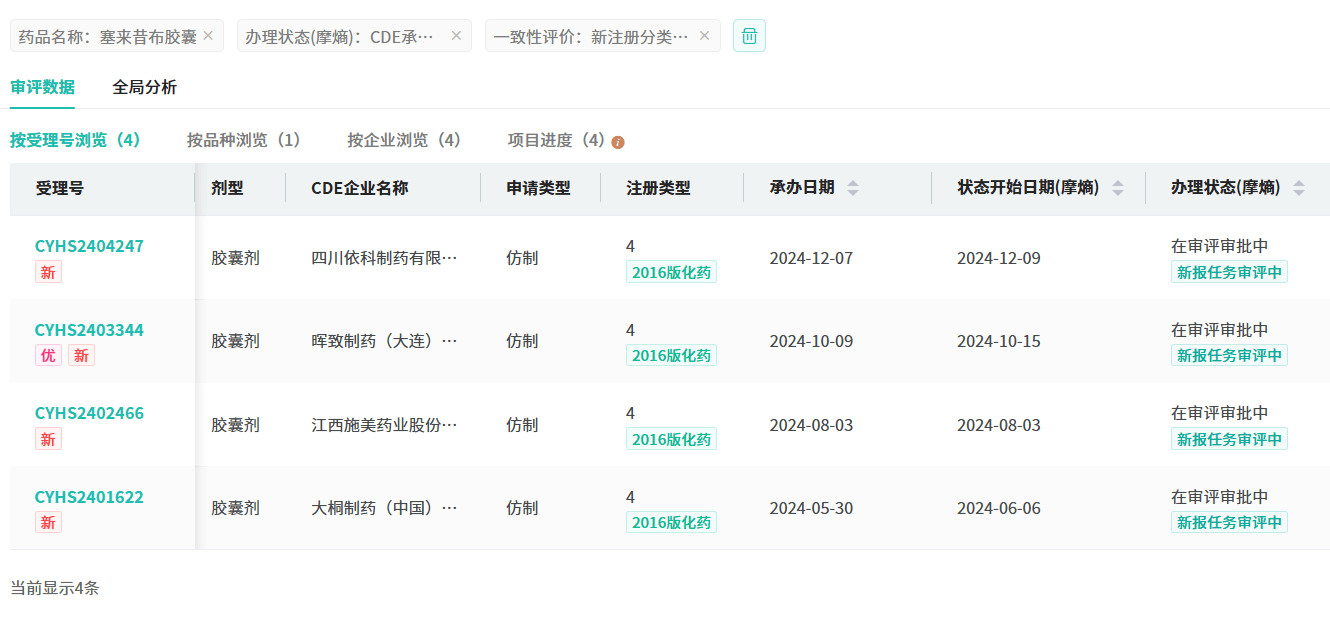Switch to the 审评数据 tab
Image resolution: width=1330 pixels, height=620 pixels.
(42, 87)
